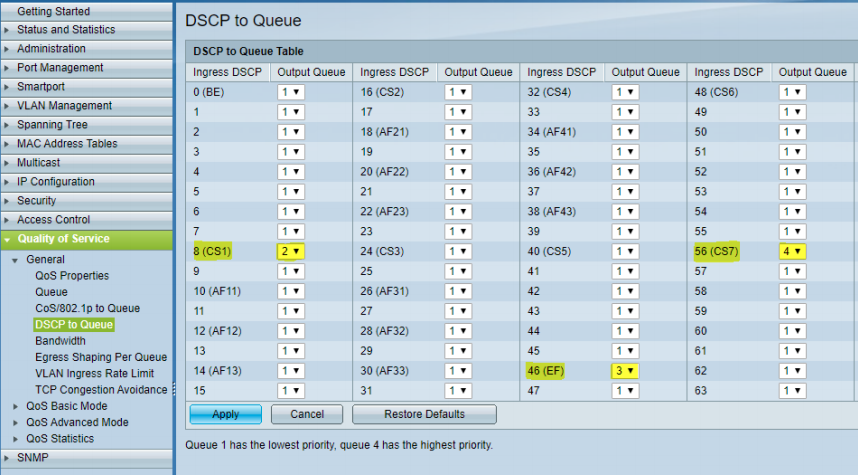Select Egress Shaping Per Queue
The image size is (858, 476).
click(x=100, y=357)
